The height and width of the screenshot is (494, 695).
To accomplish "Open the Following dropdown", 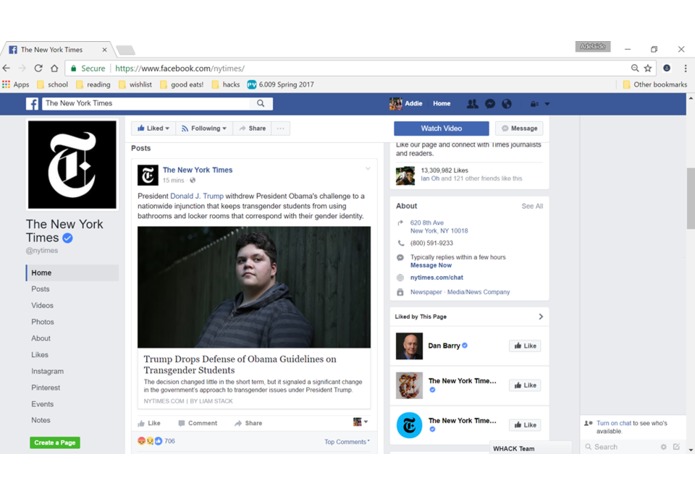I will click(x=204, y=128).
